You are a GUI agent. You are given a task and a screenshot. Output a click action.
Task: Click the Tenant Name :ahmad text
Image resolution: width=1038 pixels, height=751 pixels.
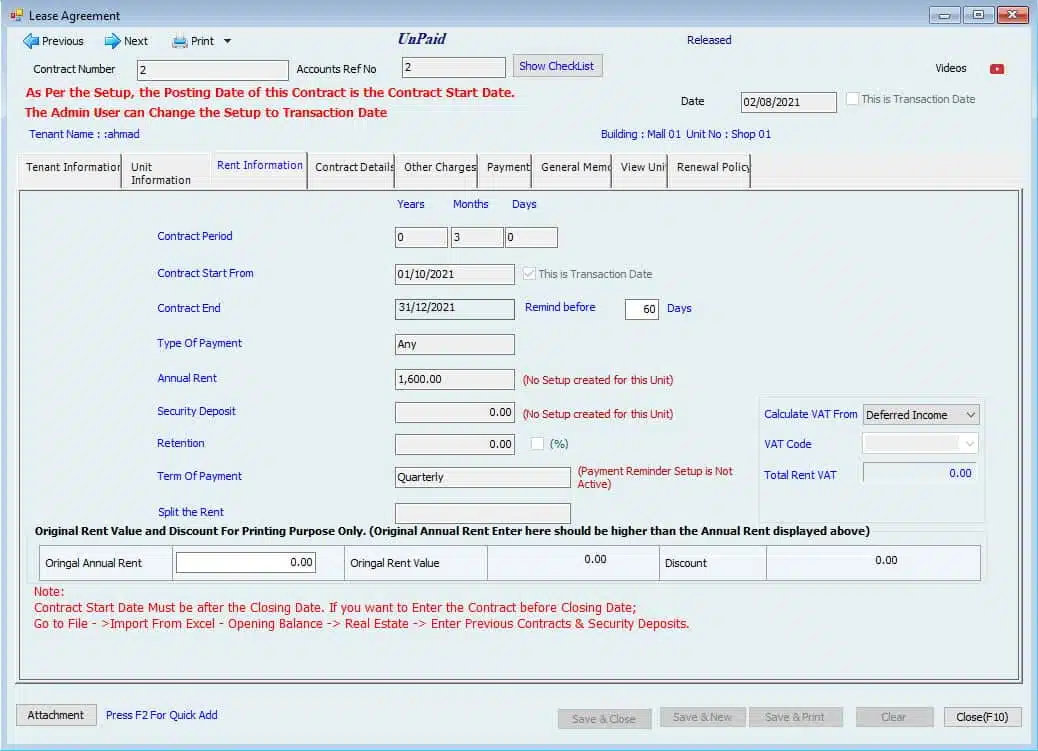pyautogui.click(x=84, y=134)
